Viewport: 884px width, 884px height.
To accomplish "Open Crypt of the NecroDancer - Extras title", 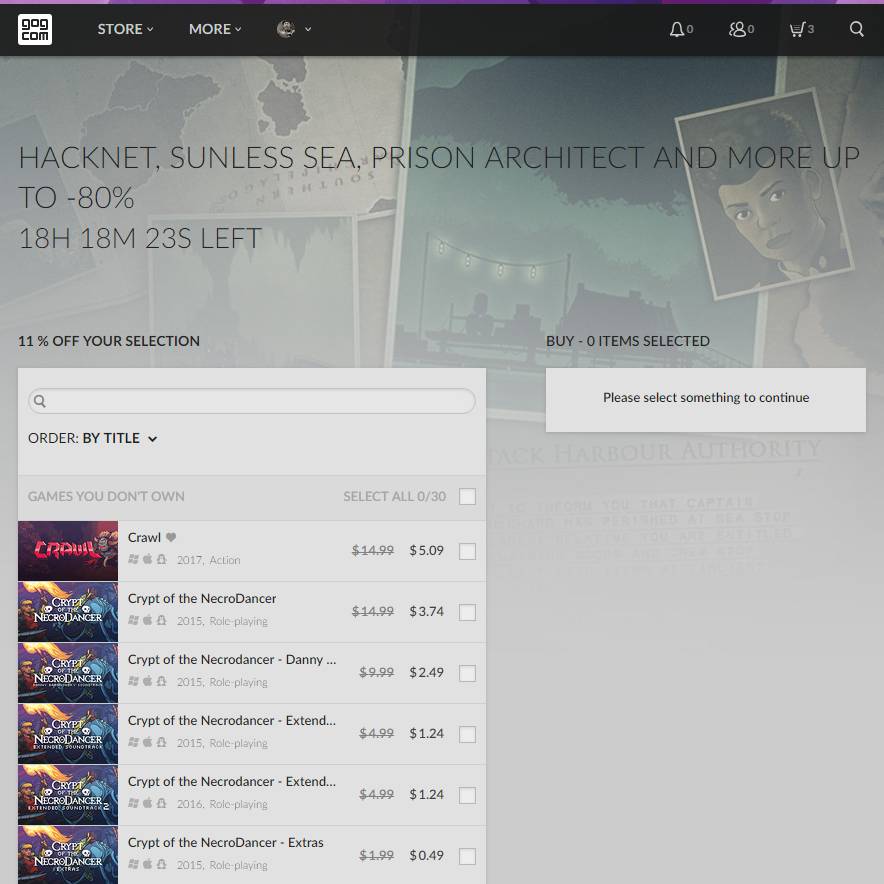I will click(x=226, y=842).
